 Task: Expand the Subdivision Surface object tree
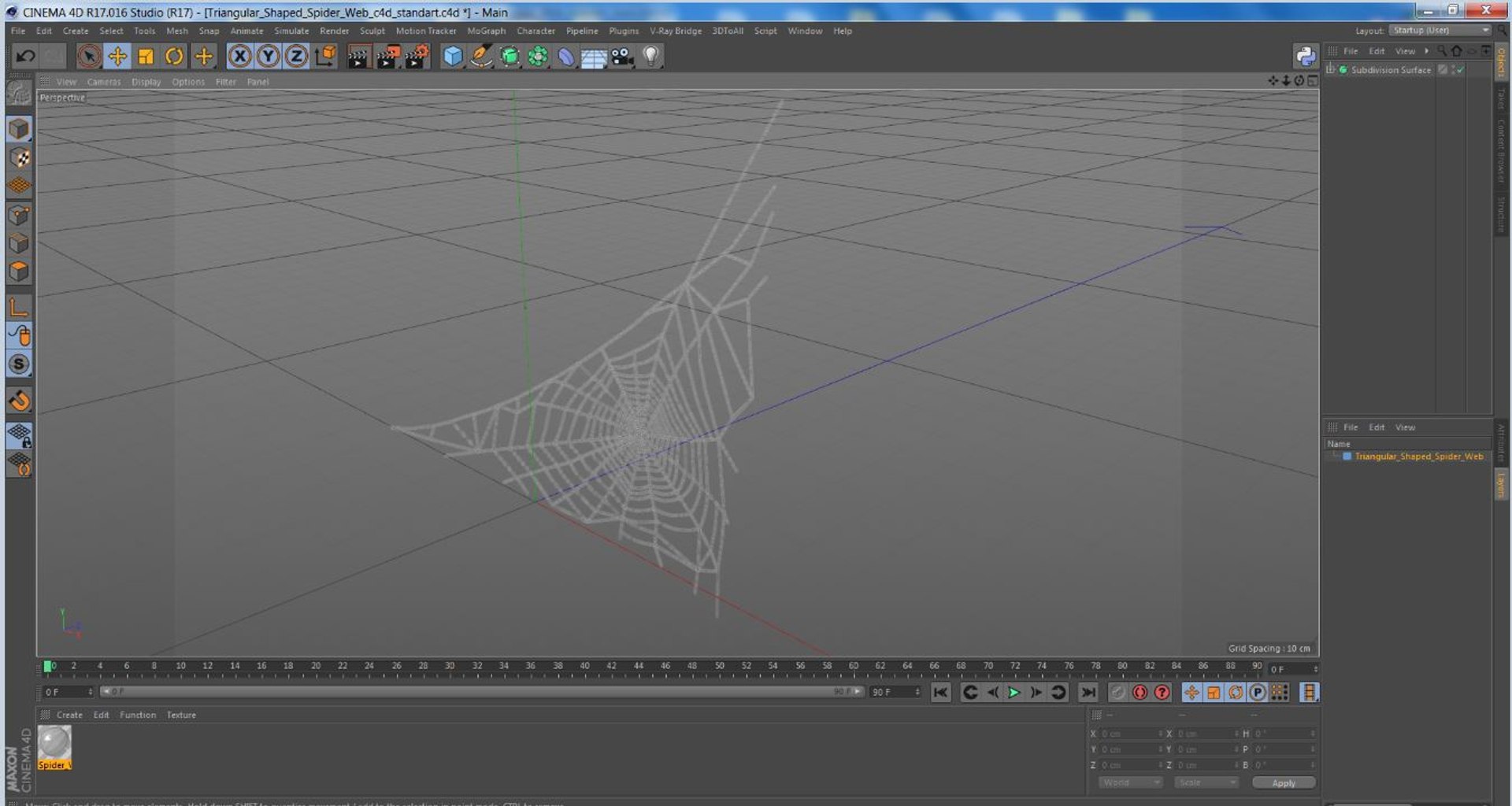coord(1330,70)
